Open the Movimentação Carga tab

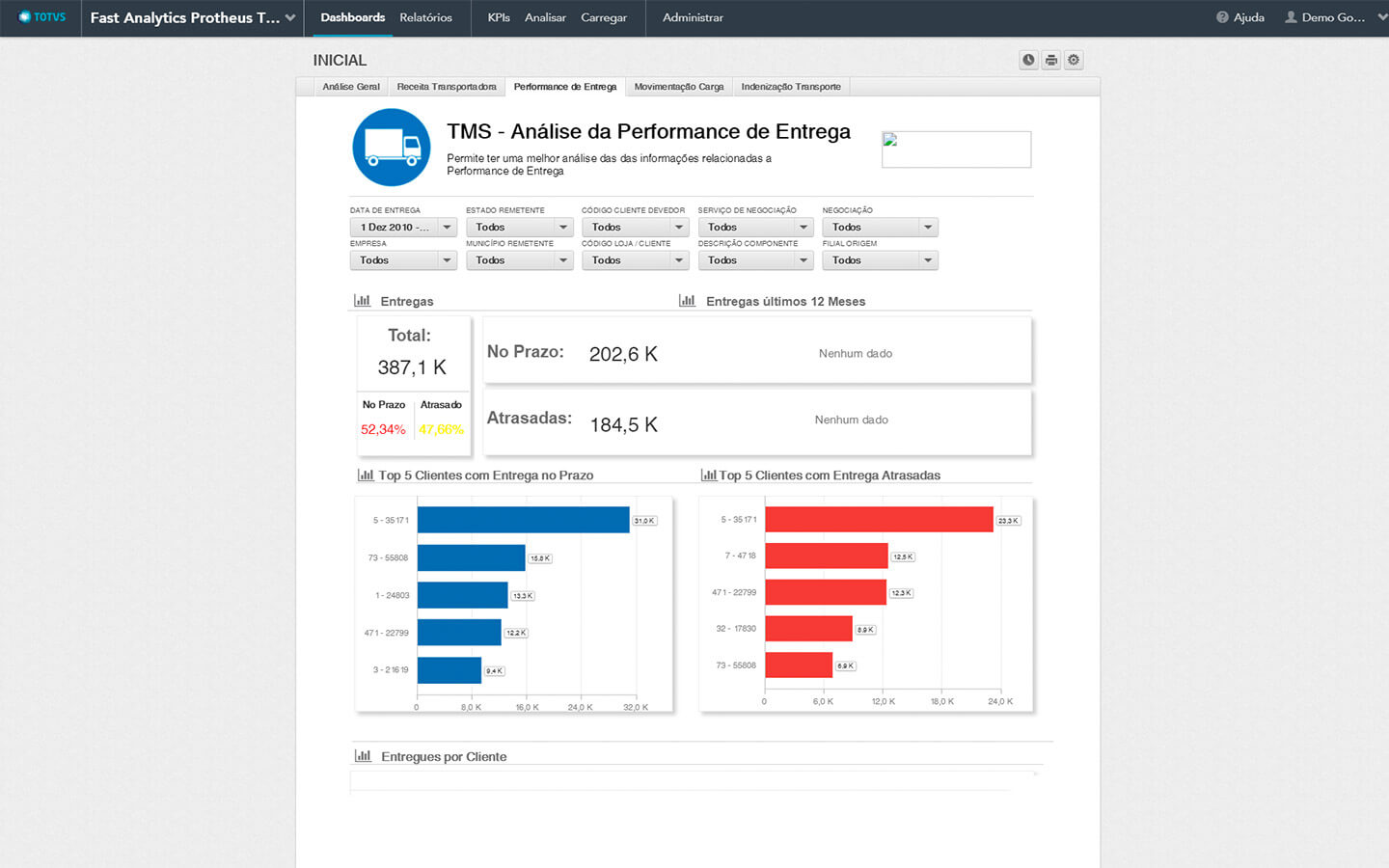pyautogui.click(x=678, y=87)
